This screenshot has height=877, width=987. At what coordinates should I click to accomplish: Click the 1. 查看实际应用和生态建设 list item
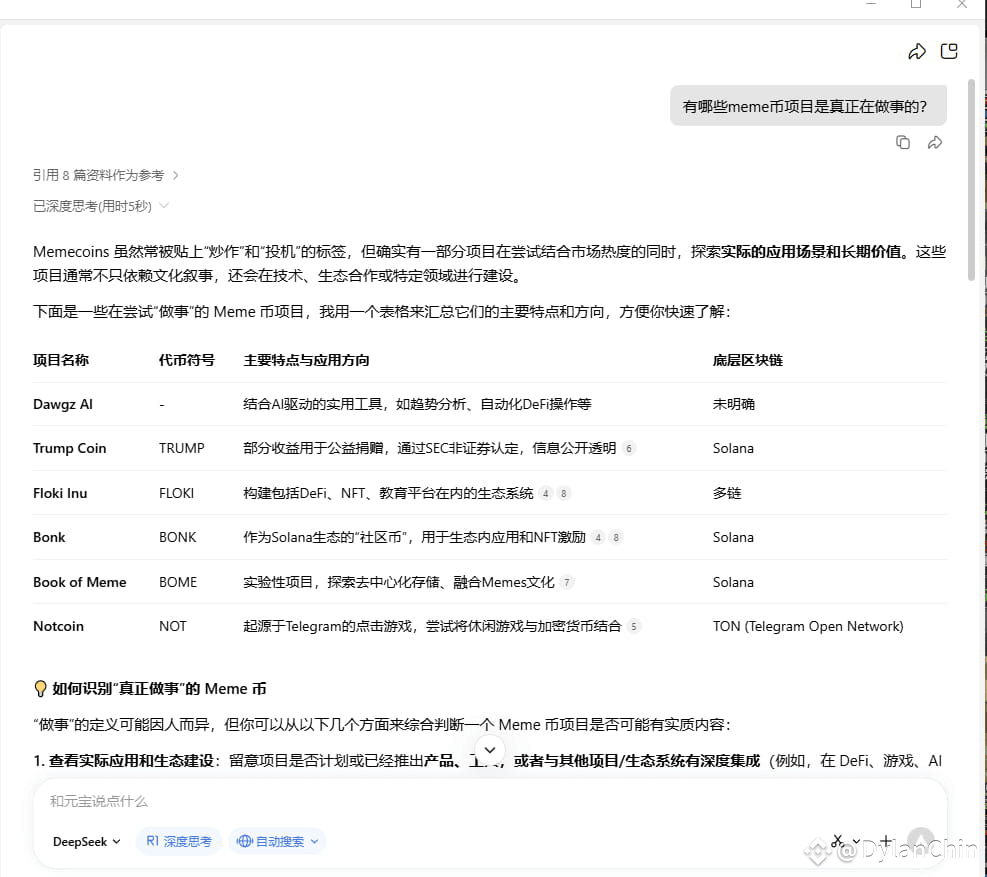pos(490,761)
